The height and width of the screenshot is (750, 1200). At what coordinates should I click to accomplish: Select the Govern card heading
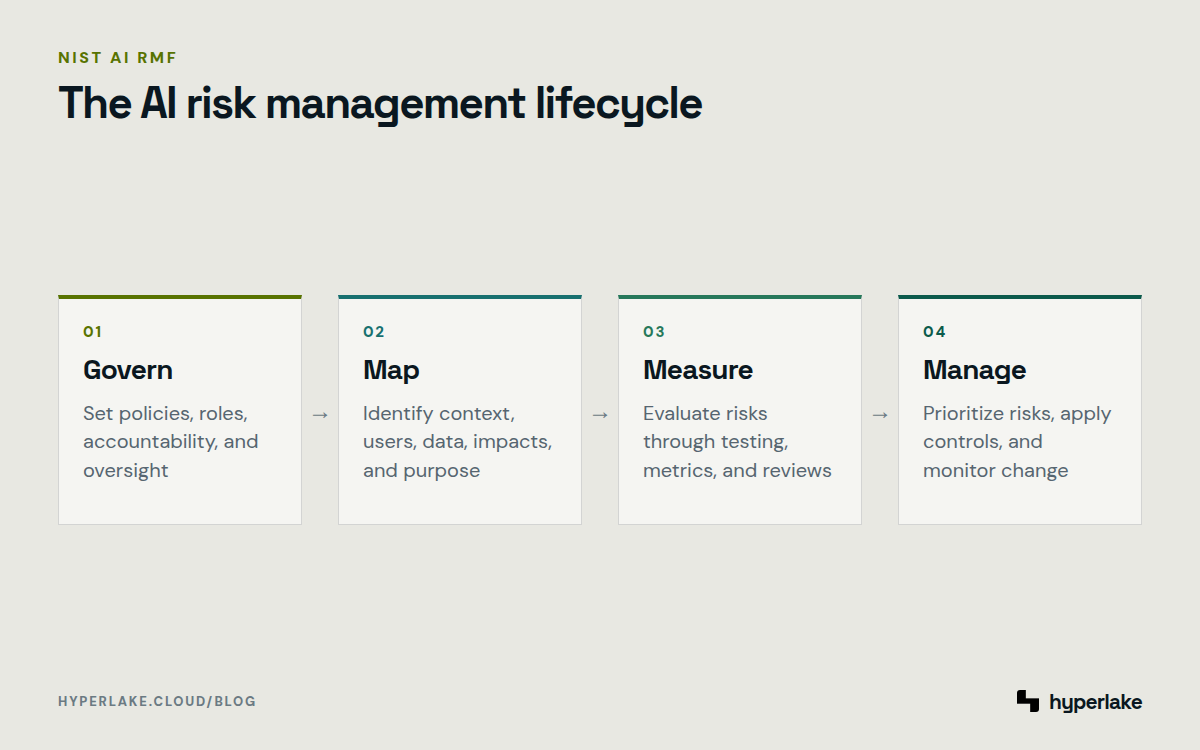[128, 370]
